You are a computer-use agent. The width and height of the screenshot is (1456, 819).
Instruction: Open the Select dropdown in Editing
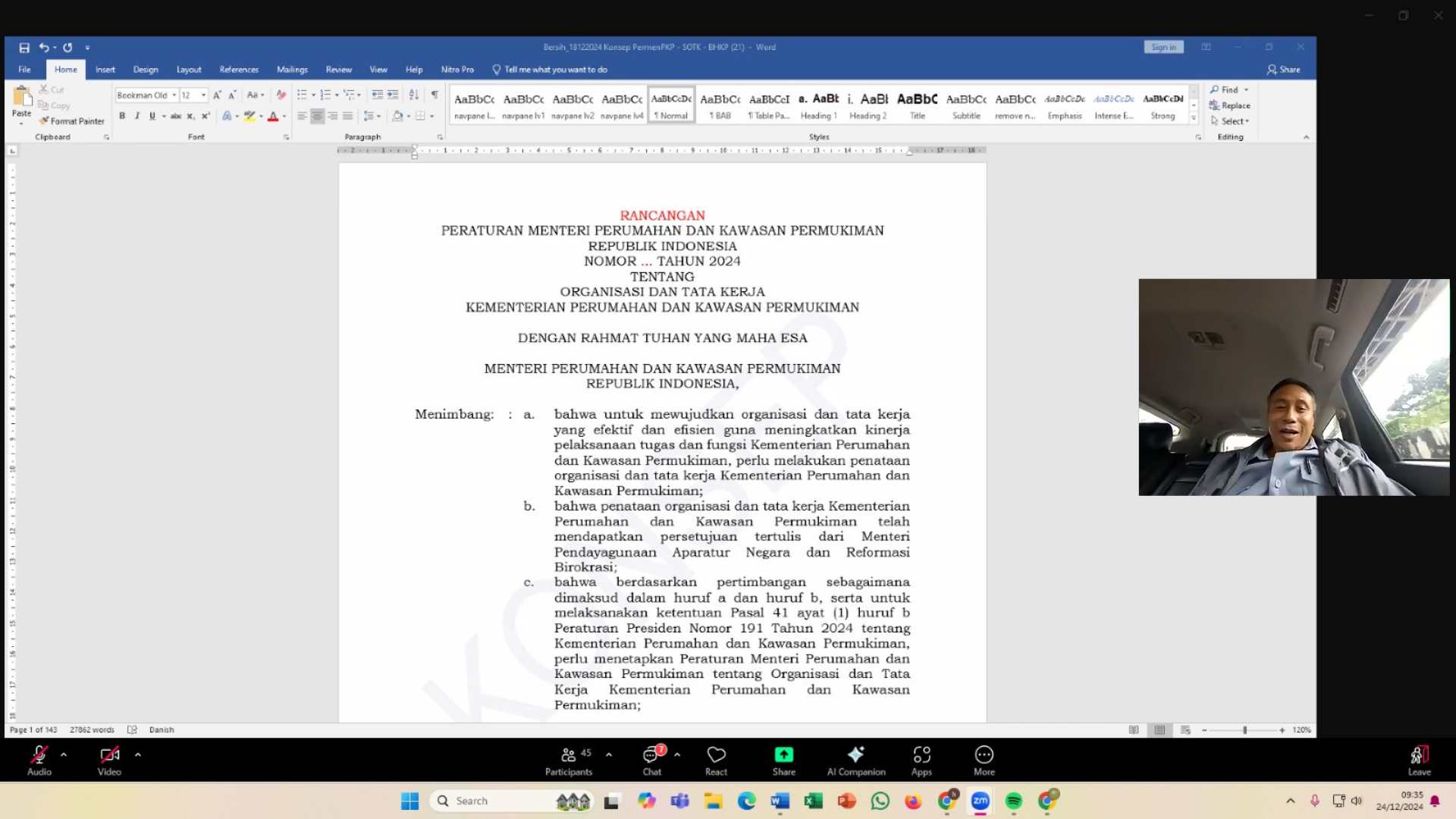coord(1230,121)
